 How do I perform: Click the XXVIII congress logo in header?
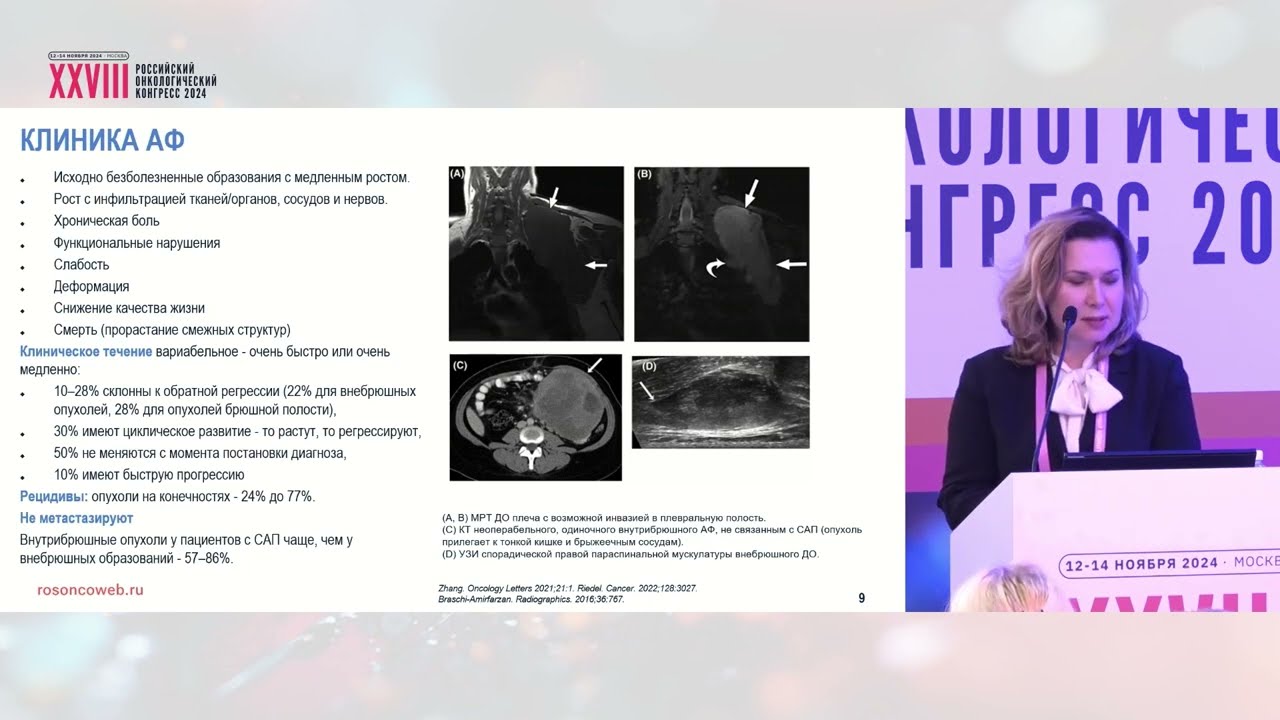tap(132, 76)
